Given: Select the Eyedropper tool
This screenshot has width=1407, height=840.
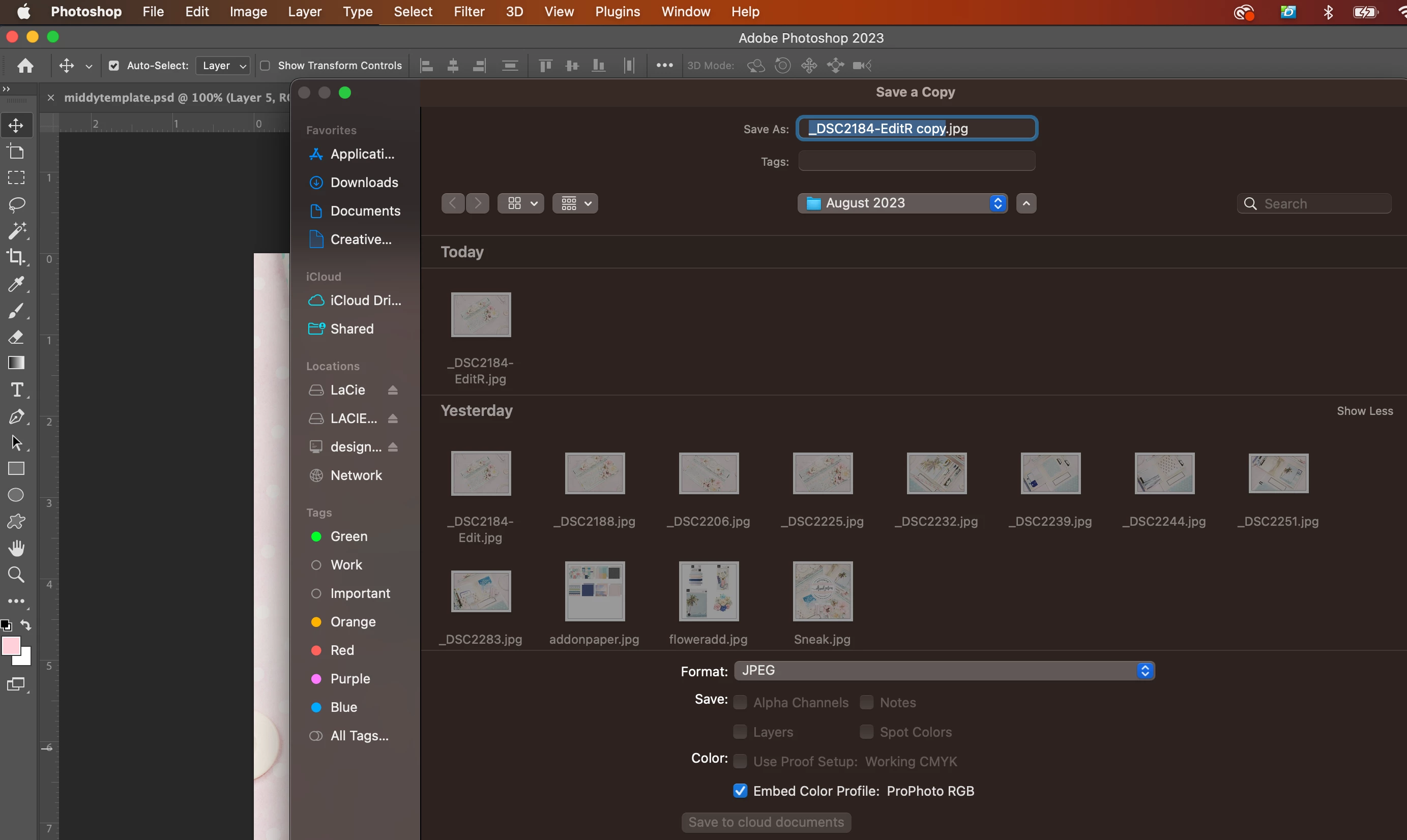Looking at the screenshot, I should [16, 284].
